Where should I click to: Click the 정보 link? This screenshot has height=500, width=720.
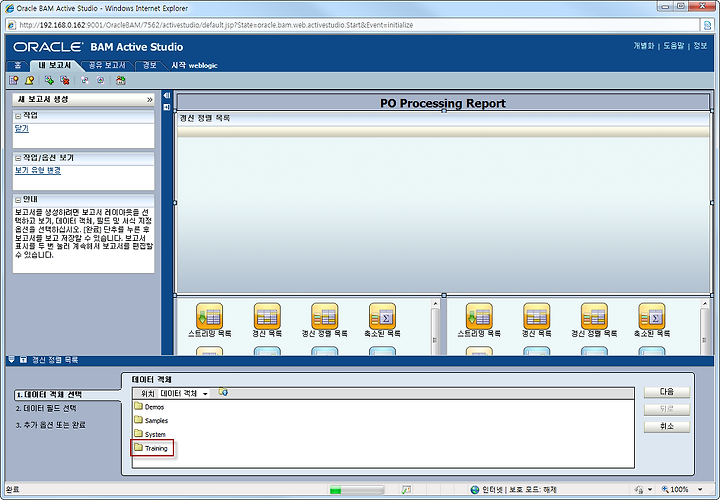(x=700, y=45)
